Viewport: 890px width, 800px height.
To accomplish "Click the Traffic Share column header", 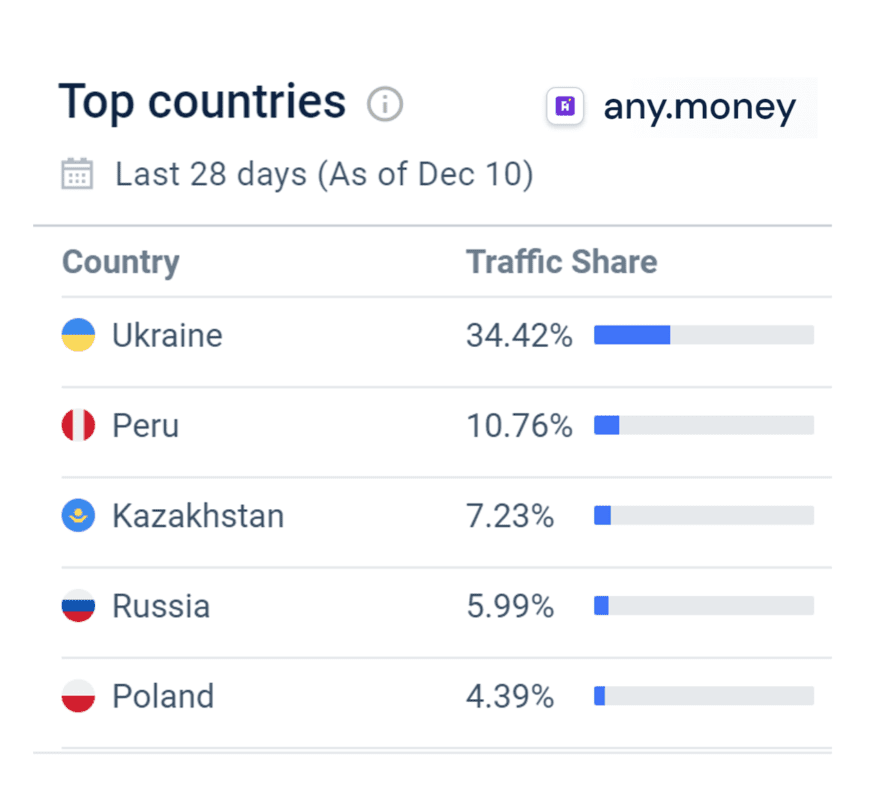I will click(x=562, y=262).
